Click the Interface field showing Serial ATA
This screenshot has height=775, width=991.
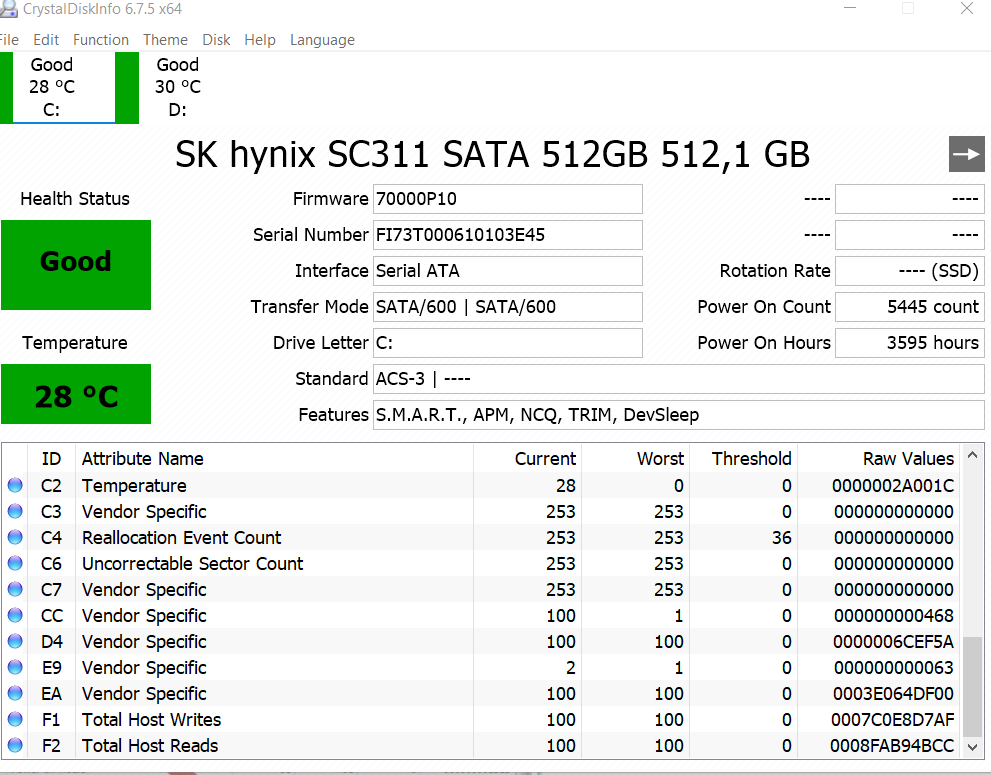(508, 271)
